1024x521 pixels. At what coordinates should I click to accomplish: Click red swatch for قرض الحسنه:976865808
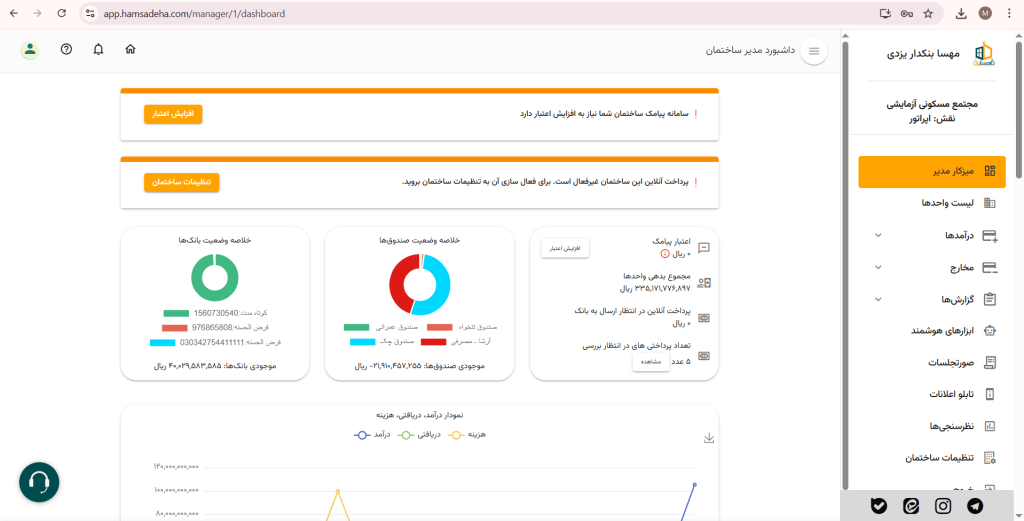pyautogui.click(x=174, y=328)
